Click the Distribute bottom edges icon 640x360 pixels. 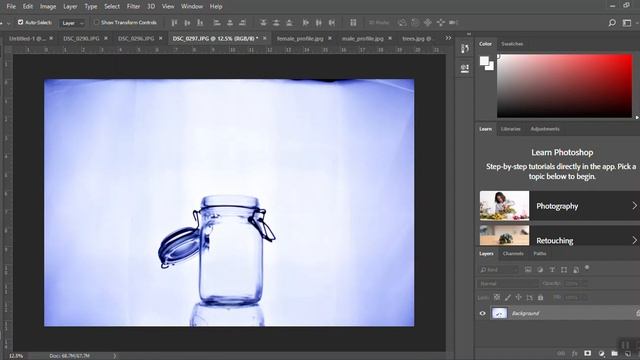289,23
